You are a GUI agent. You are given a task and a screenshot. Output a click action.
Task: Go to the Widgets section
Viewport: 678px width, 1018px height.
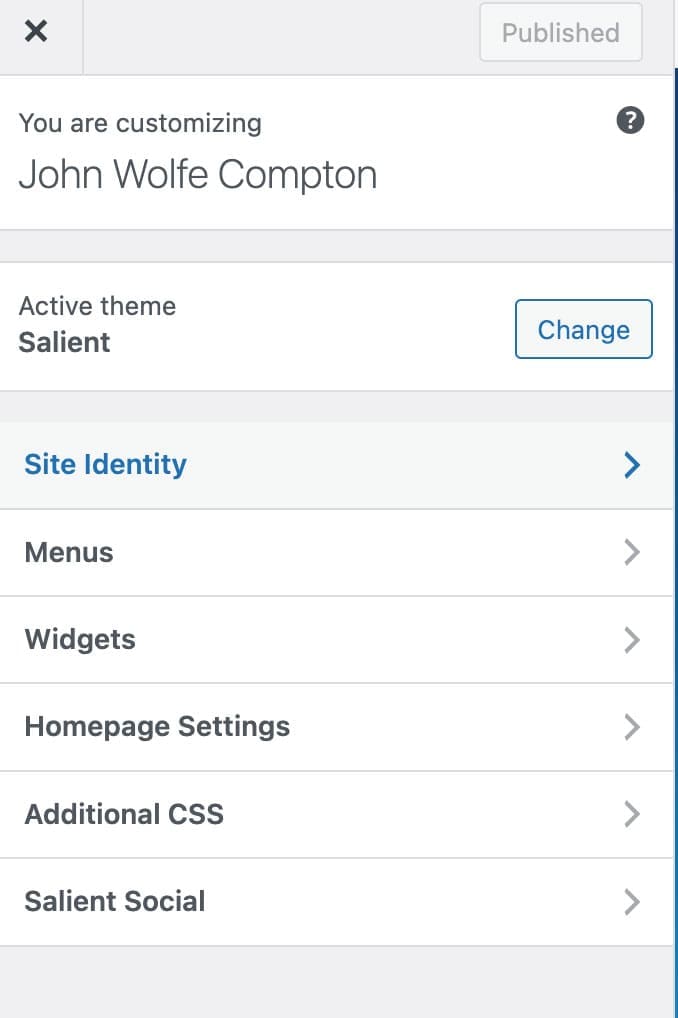[80, 639]
